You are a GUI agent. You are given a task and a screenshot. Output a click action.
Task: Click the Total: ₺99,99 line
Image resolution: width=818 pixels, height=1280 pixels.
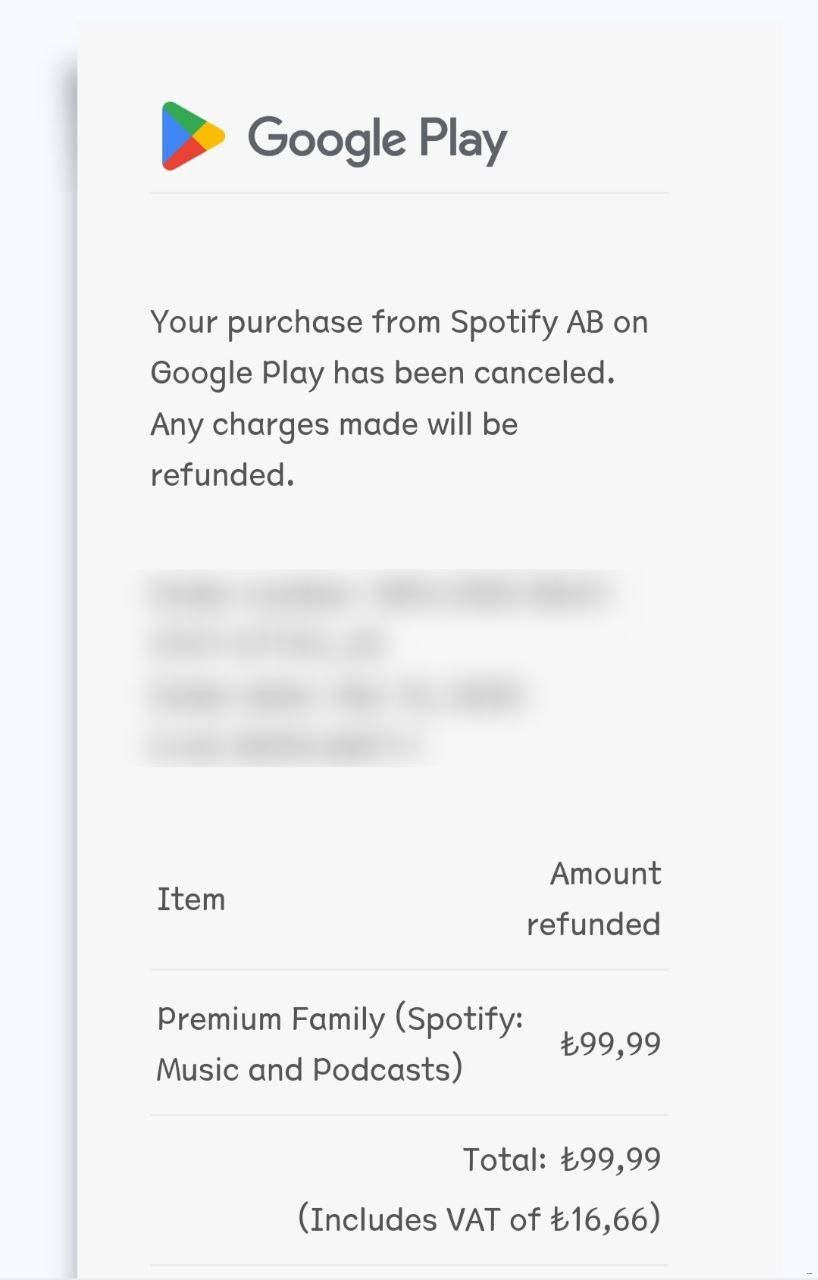tap(561, 1160)
